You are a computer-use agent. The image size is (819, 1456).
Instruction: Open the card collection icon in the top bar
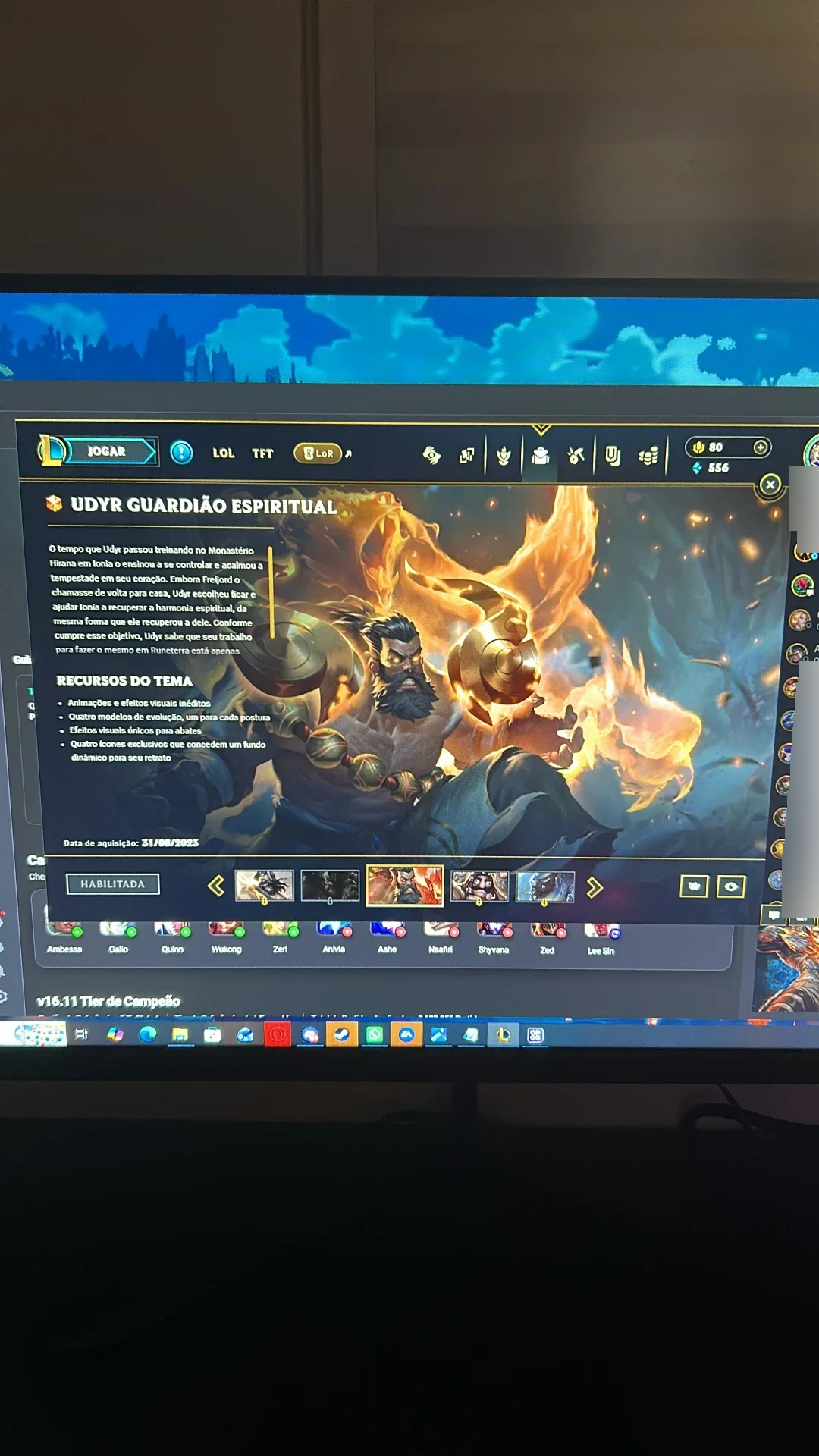pos(466,455)
